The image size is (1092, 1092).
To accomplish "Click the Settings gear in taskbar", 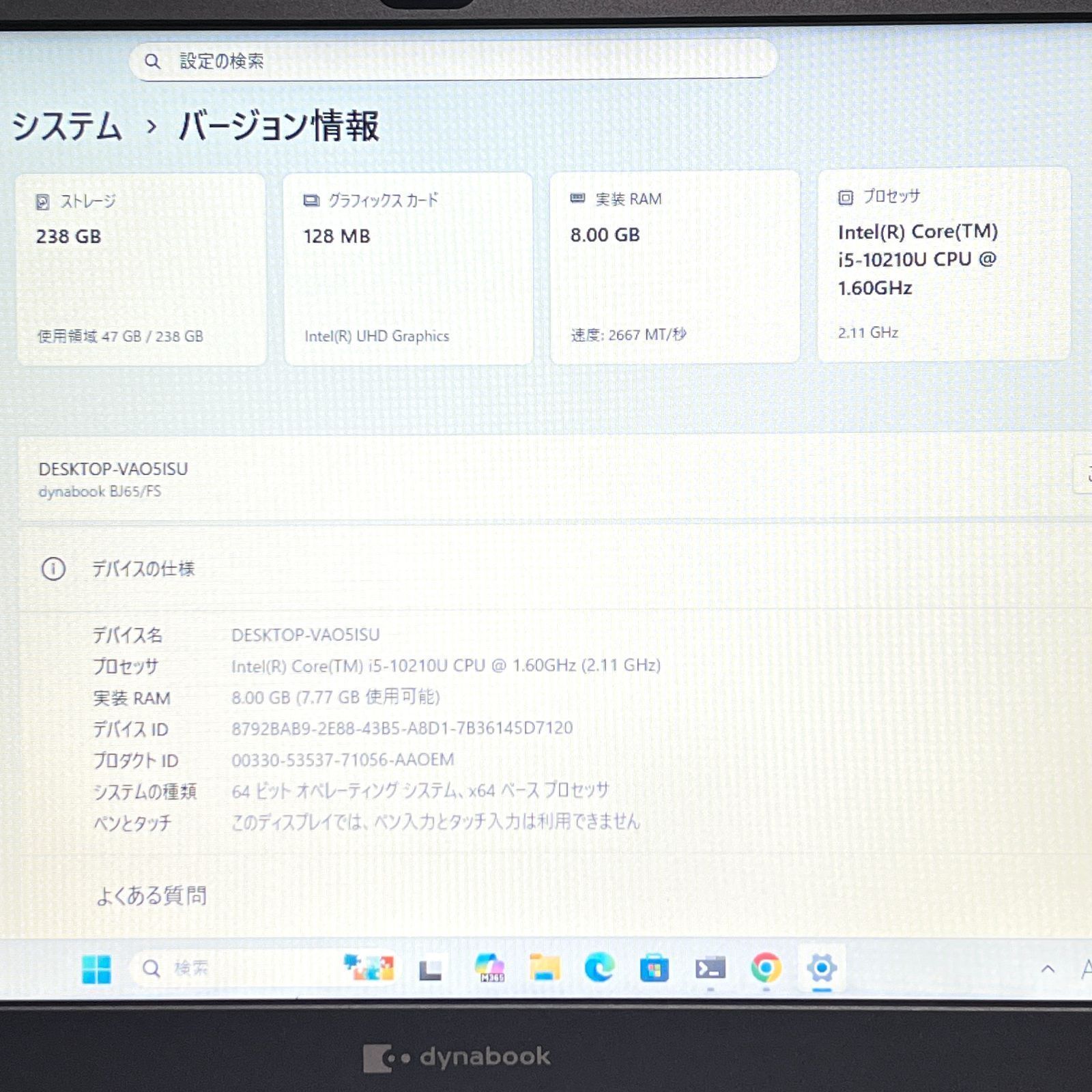I will click(822, 967).
